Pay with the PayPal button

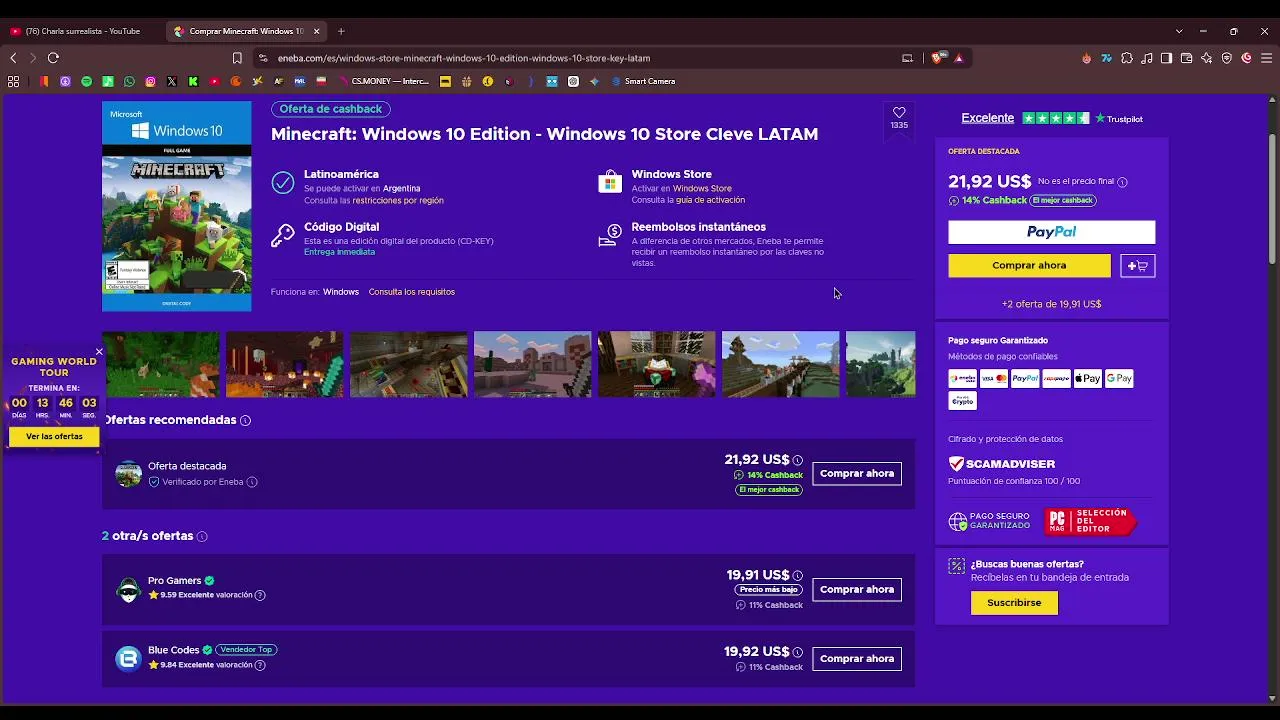click(1051, 232)
